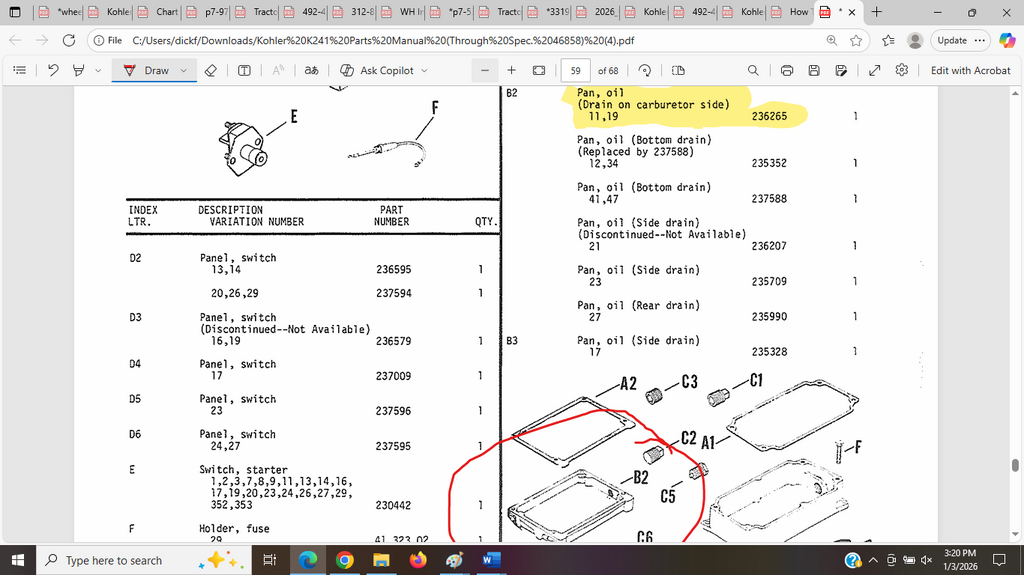This screenshot has width=1024, height=575.
Task: Toggle the Draw tool
Action: pyautogui.click(x=146, y=70)
